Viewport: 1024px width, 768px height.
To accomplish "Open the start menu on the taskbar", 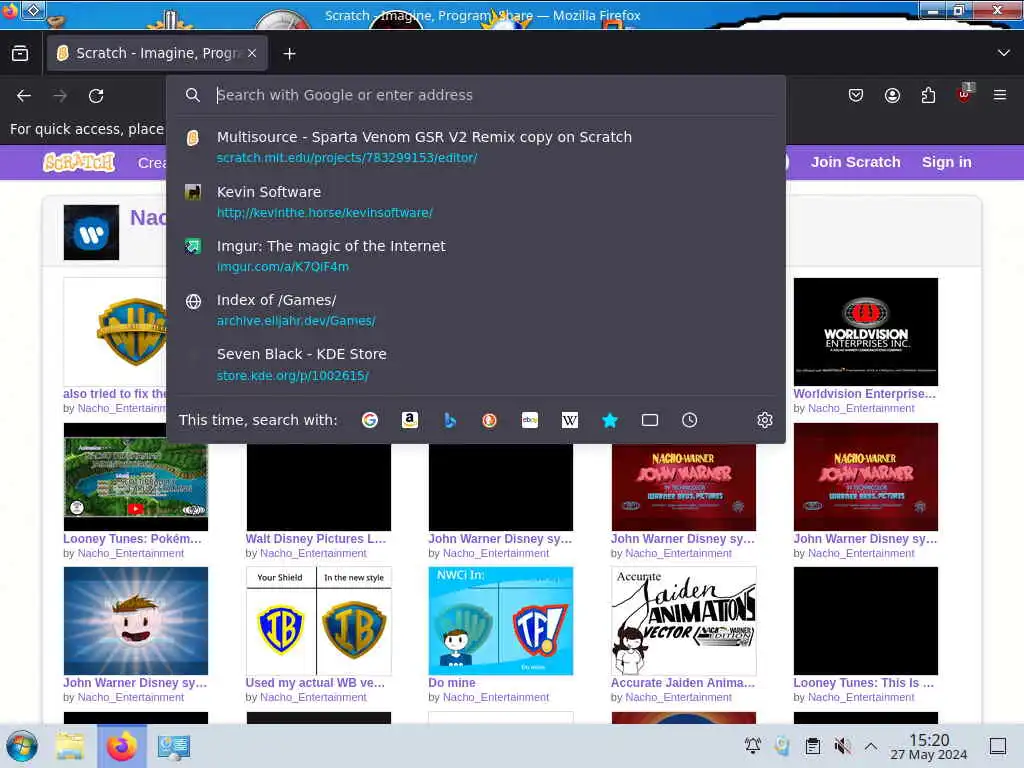I will coord(22,746).
